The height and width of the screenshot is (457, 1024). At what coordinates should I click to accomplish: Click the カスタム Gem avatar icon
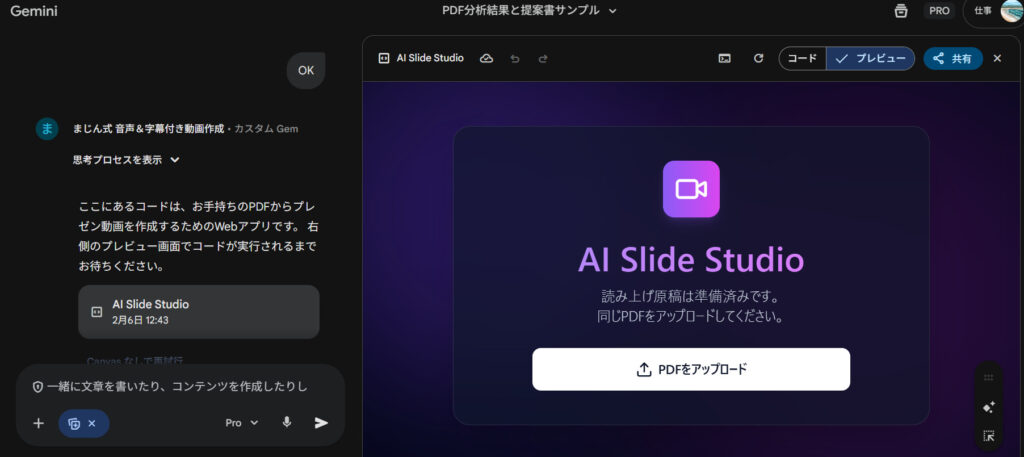coord(47,129)
